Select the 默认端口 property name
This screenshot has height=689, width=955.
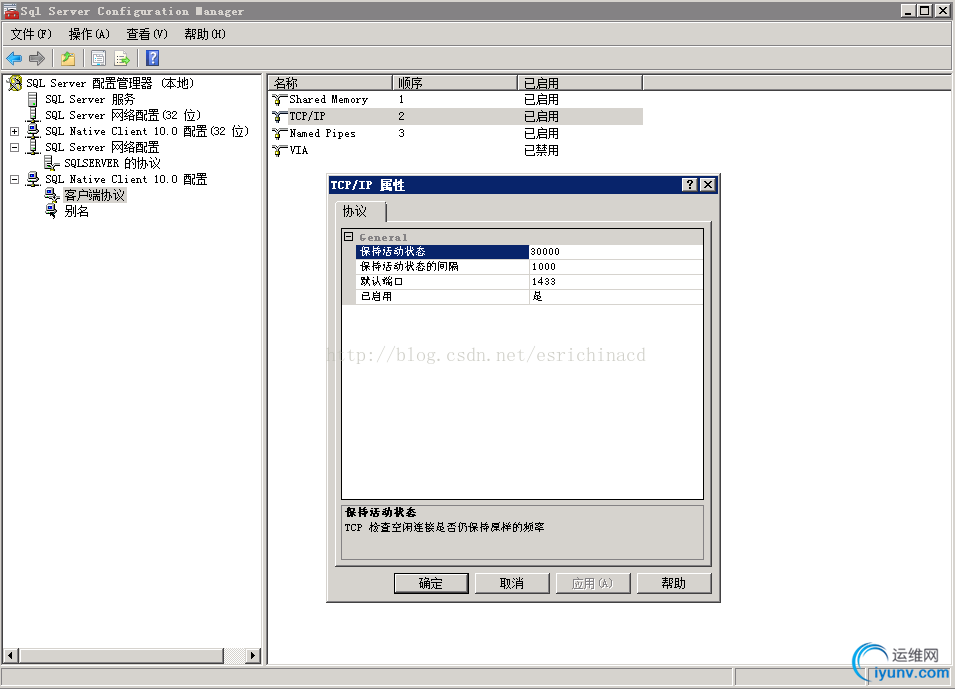pos(442,281)
